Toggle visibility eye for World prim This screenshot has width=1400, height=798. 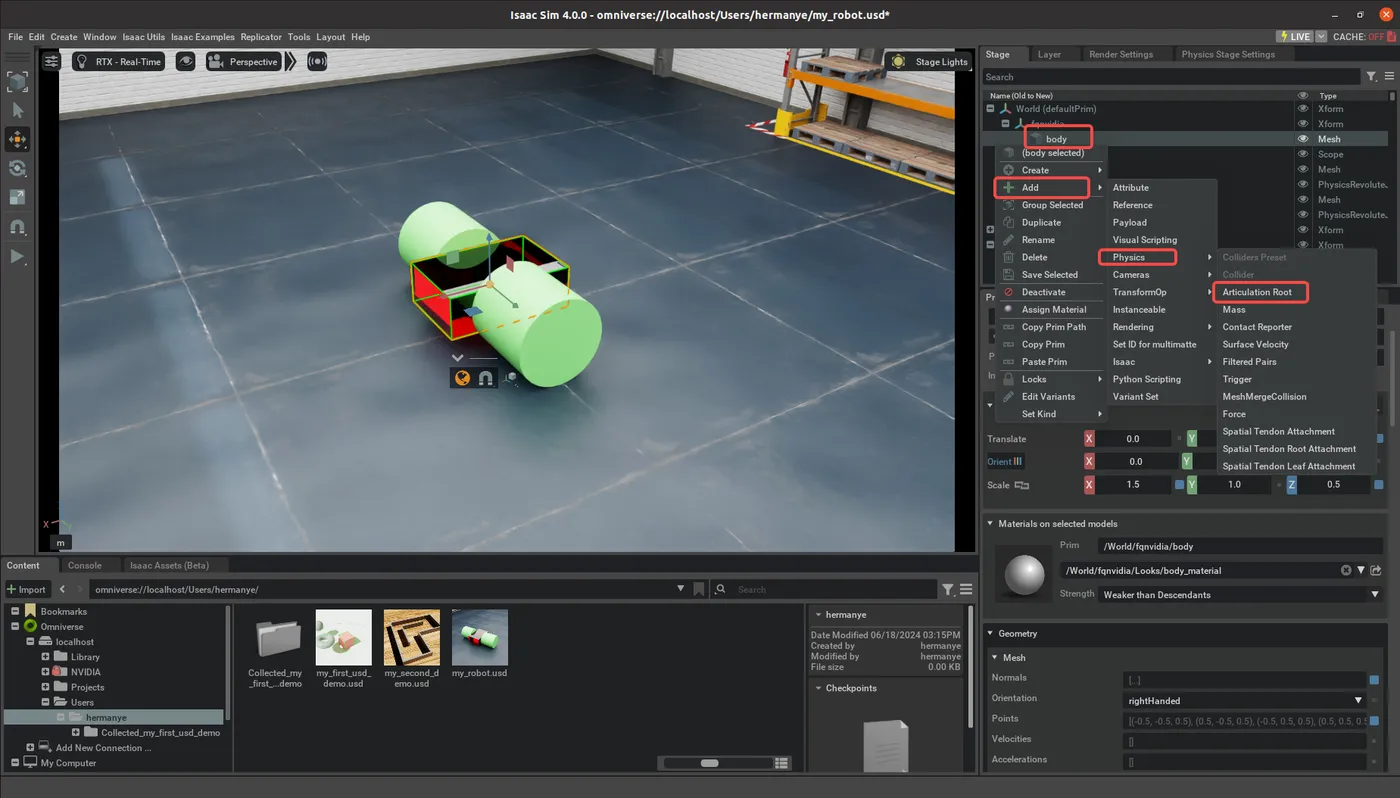pyautogui.click(x=1302, y=109)
